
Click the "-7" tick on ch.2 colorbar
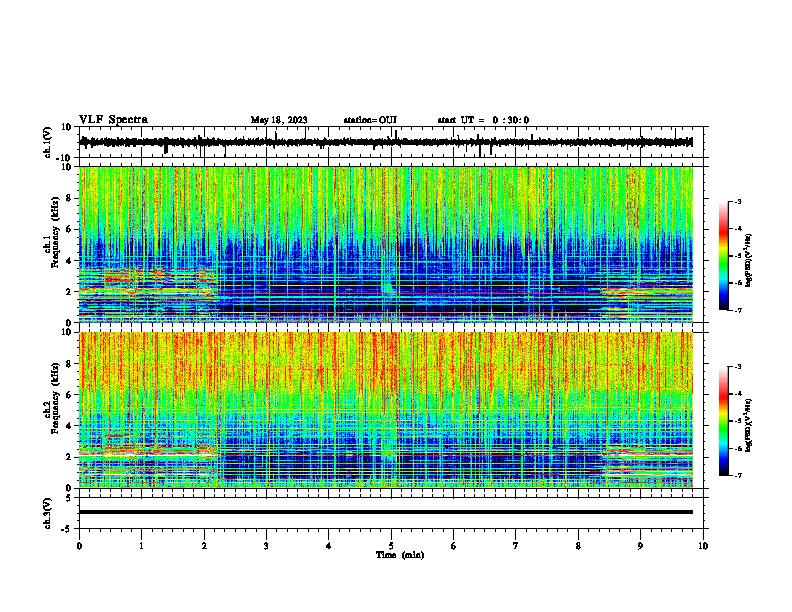pos(738,475)
